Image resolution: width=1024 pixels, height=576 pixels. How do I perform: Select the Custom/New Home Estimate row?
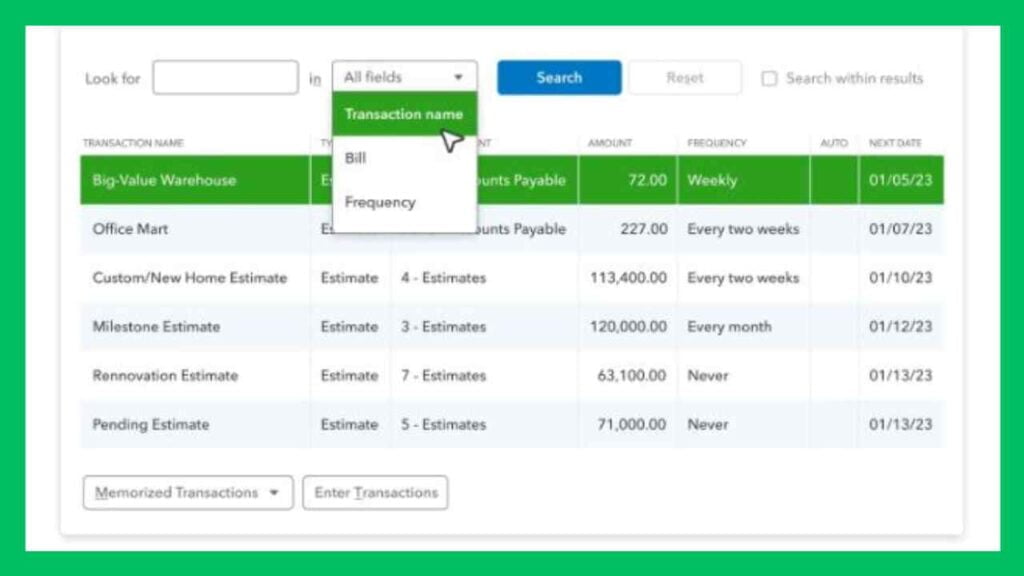(190, 278)
